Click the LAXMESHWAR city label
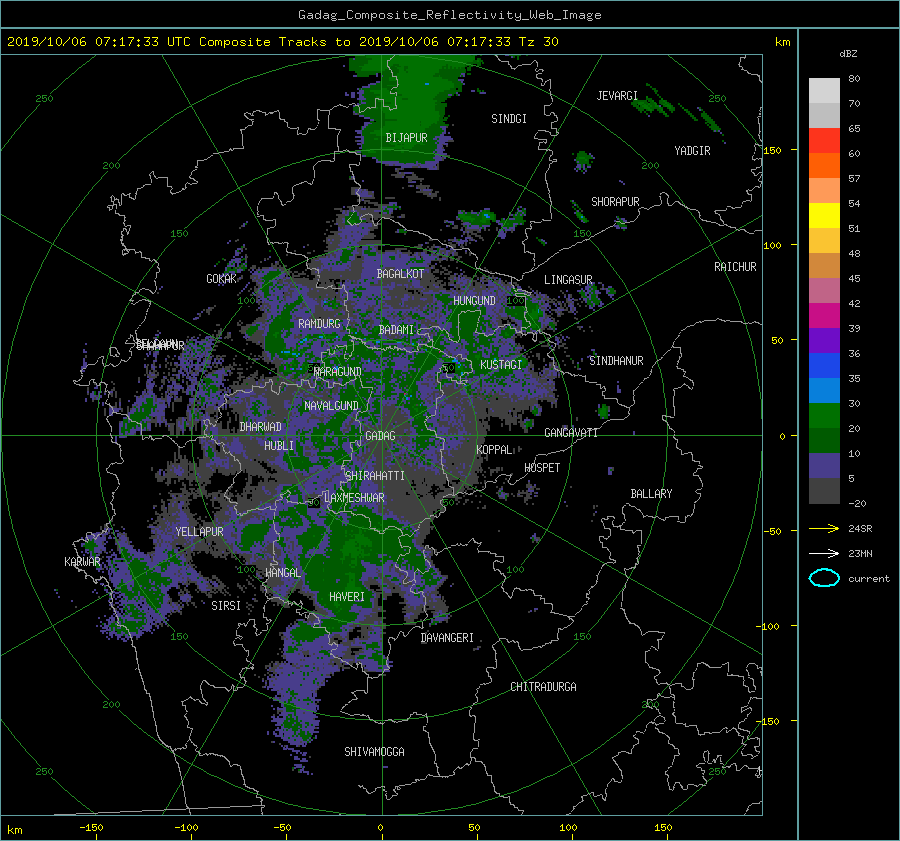The height and width of the screenshot is (841, 900). [354, 498]
